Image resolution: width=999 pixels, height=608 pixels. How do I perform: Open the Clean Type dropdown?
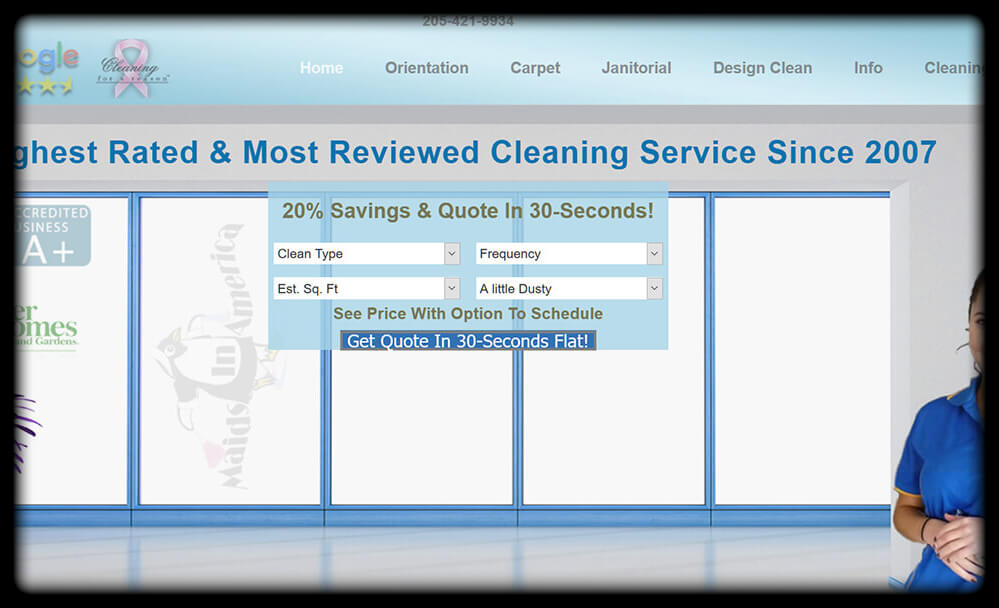pyautogui.click(x=366, y=254)
